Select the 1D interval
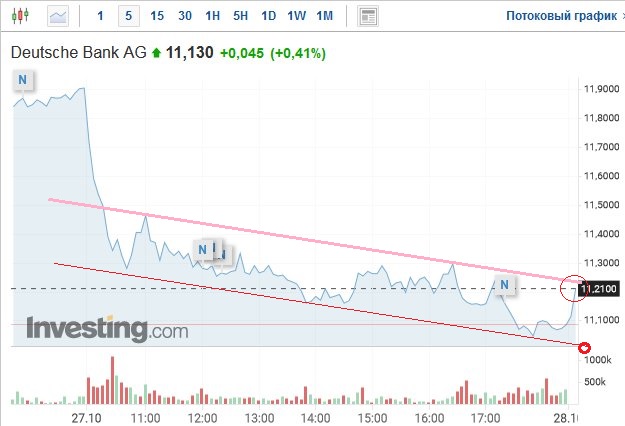Screen dimensions: 625x426 [268, 16]
